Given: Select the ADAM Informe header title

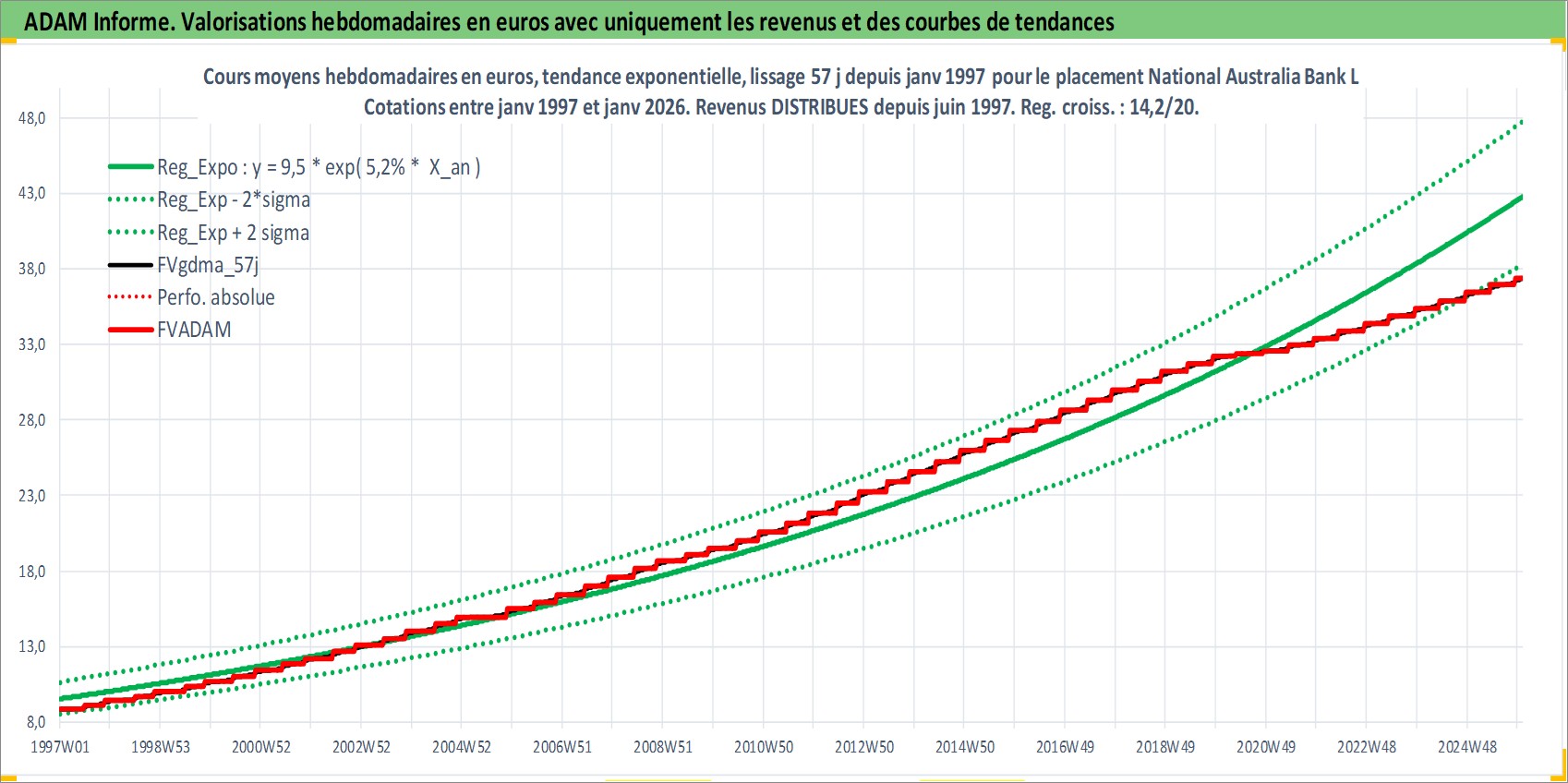Looking at the screenshot, I should [x=569, y=21].
